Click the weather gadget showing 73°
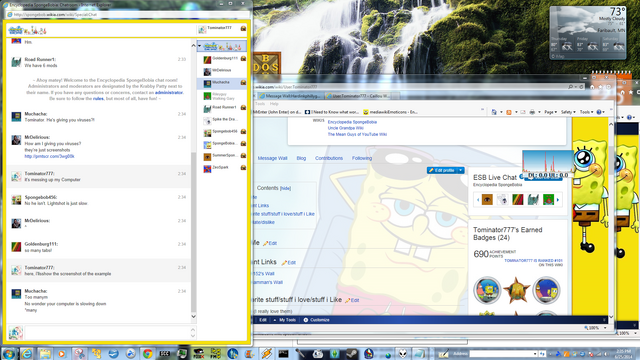Image resolution: width=640 pixels, height=360 pixels. [588, 33]
